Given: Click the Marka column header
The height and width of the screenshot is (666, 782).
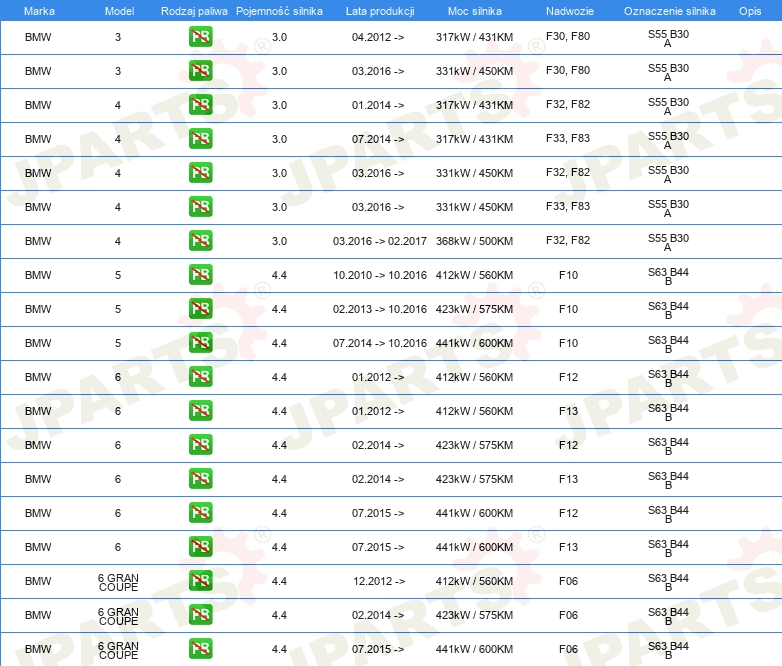Looking at the screenshot, I should [x=38, y=11].
